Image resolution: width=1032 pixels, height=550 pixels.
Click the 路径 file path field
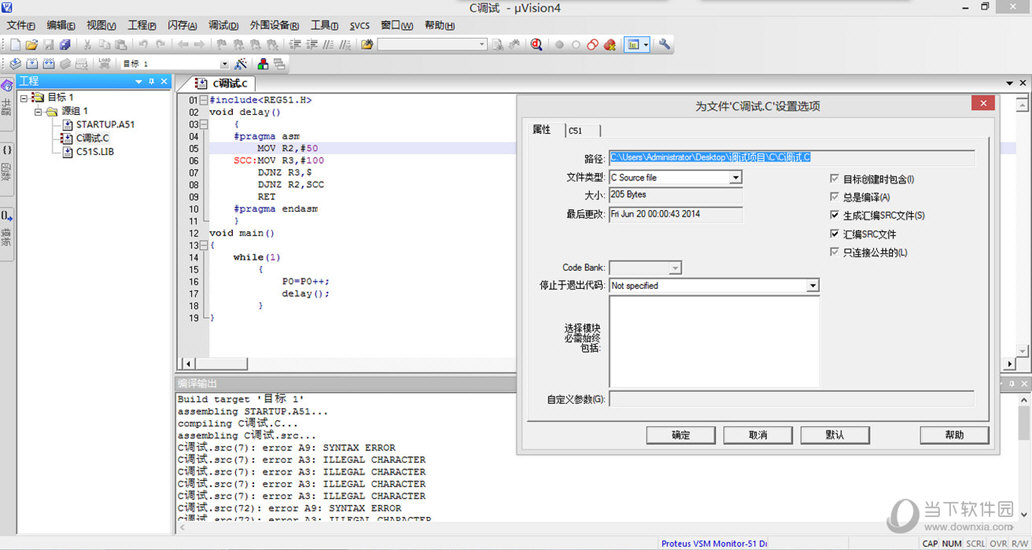tap(791, 158)
